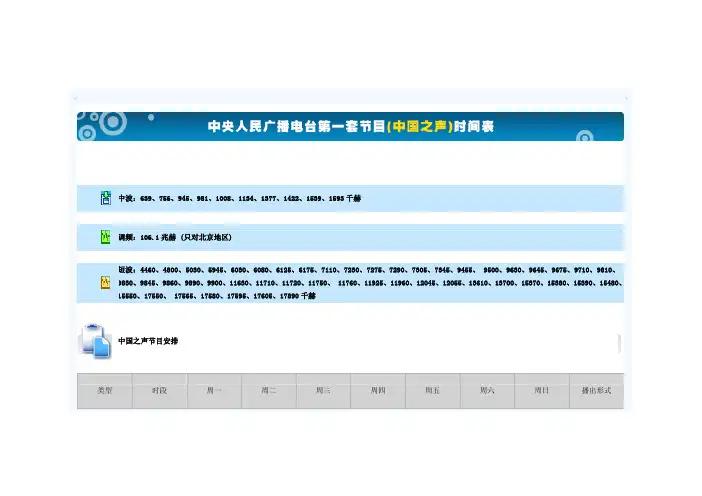The image size is (702, 496).
Task: Open the 周六 column header
Action: 487,391
